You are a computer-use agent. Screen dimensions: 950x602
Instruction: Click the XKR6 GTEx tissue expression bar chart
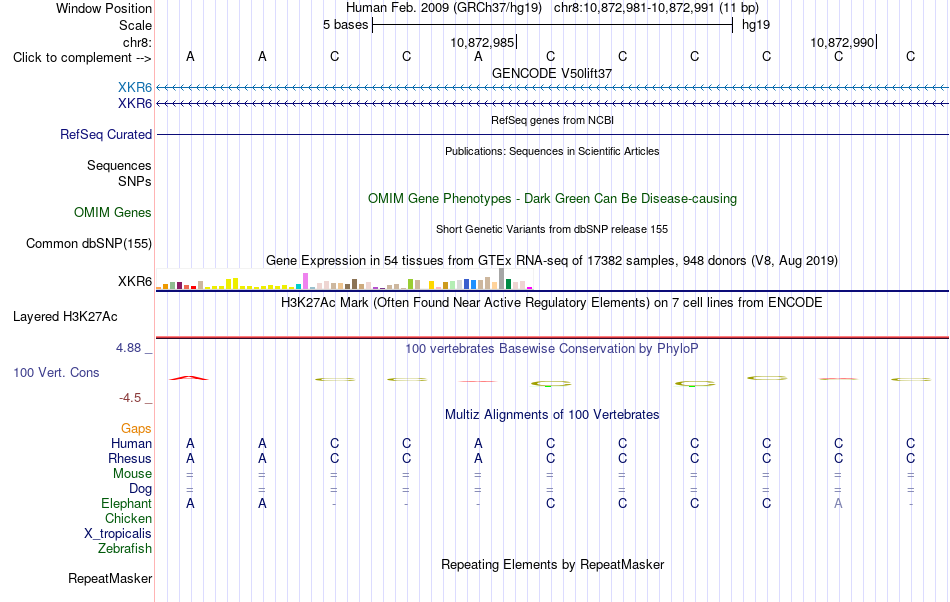click(x=344, y=279)
